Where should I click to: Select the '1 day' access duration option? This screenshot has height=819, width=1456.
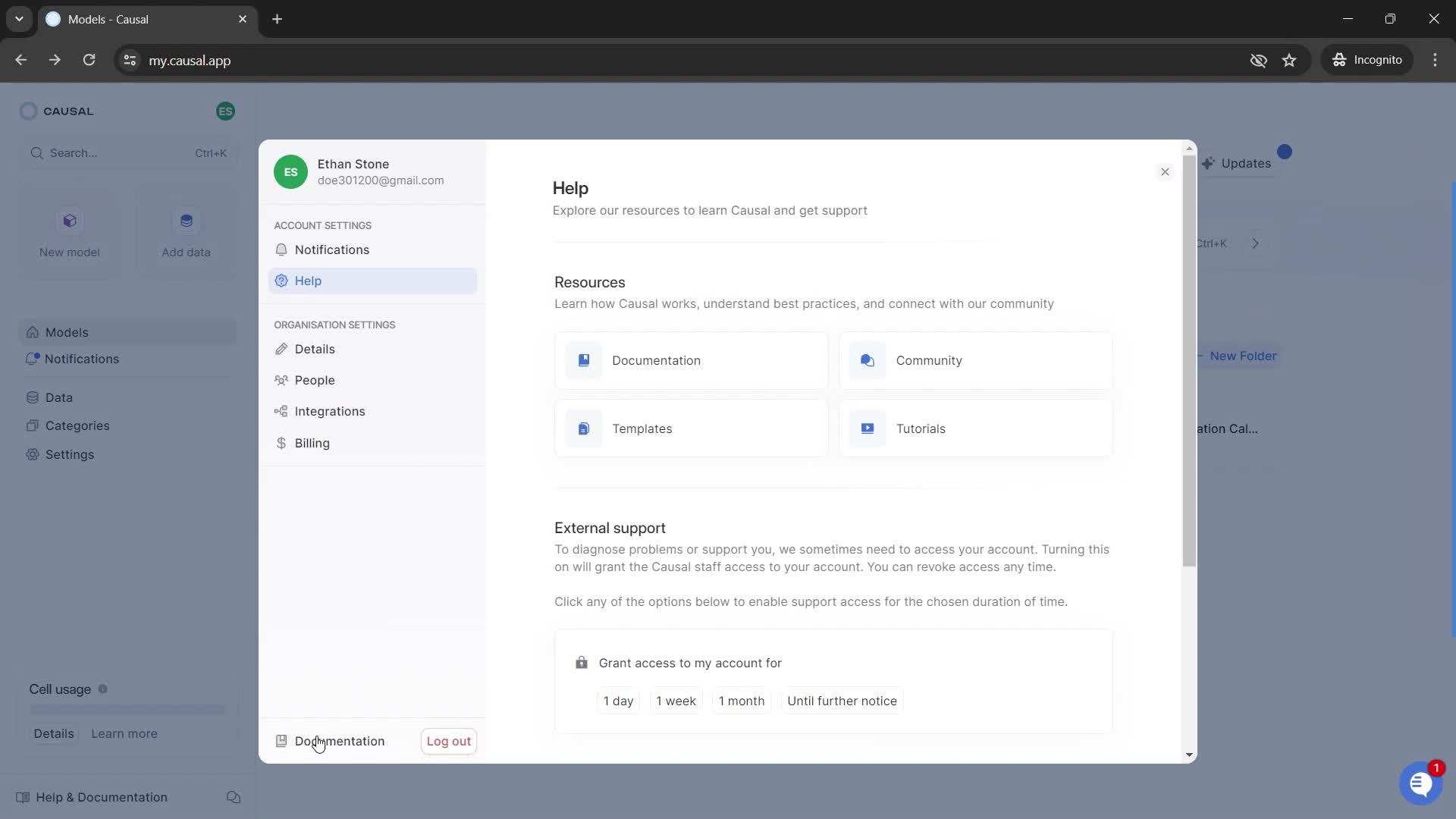coord(618,700)
